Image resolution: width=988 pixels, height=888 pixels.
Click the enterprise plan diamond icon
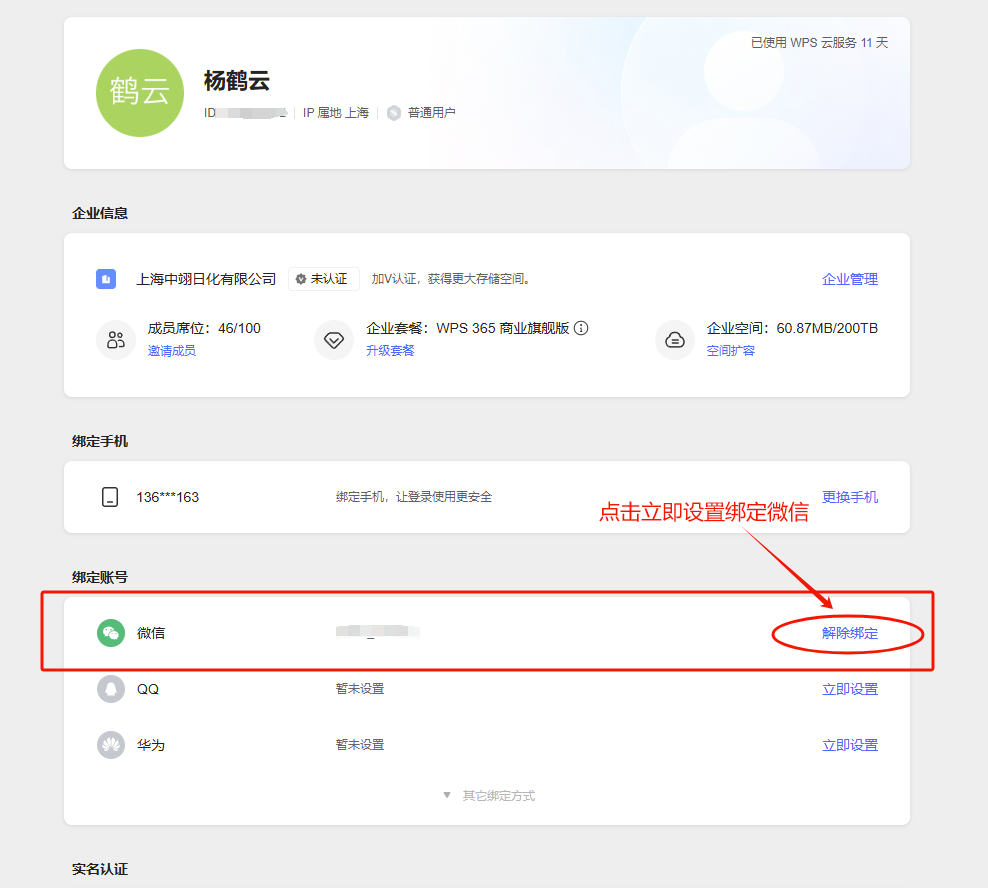tap(334, 340)
